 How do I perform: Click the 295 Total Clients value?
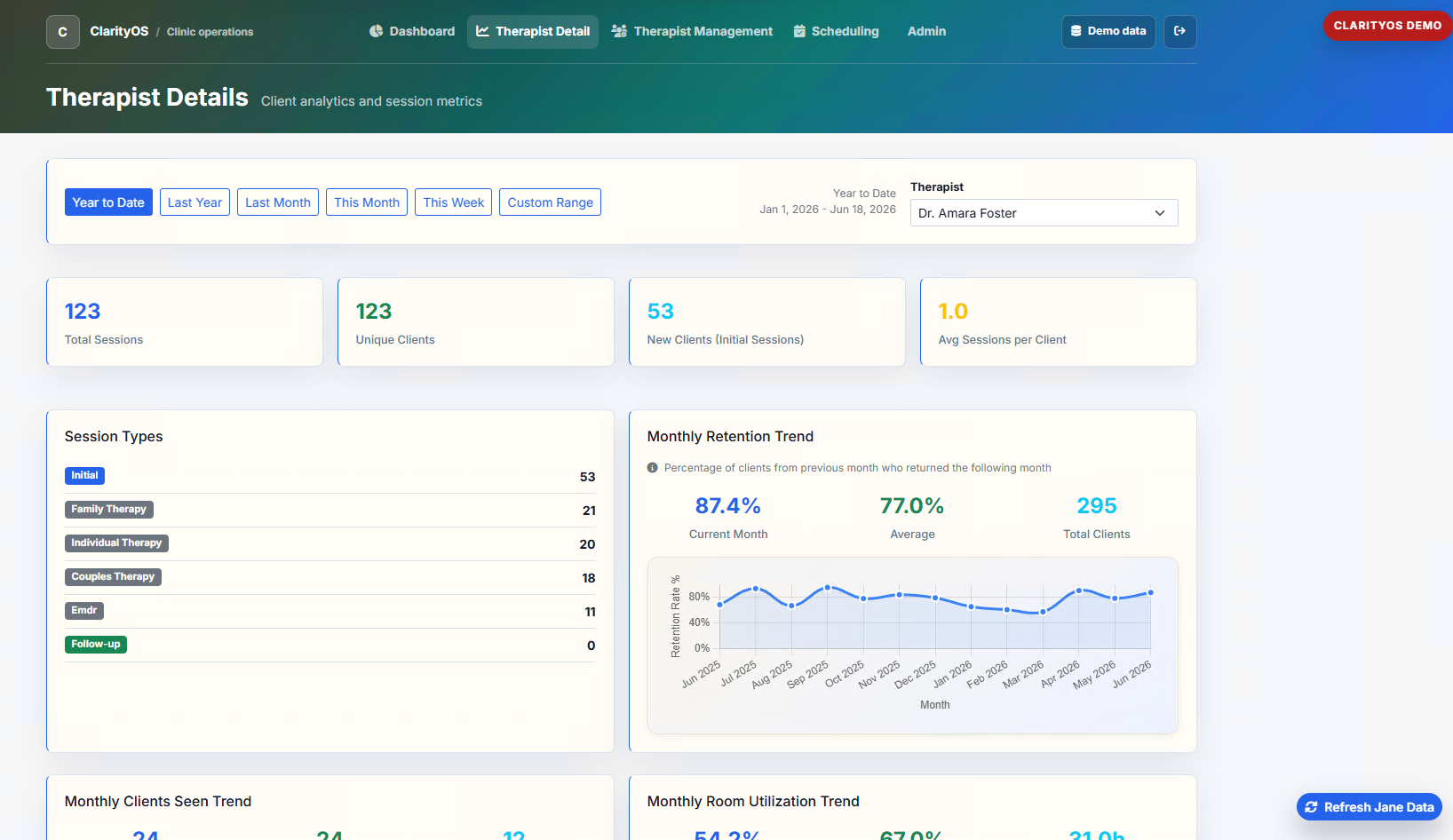coord(1097,506)
